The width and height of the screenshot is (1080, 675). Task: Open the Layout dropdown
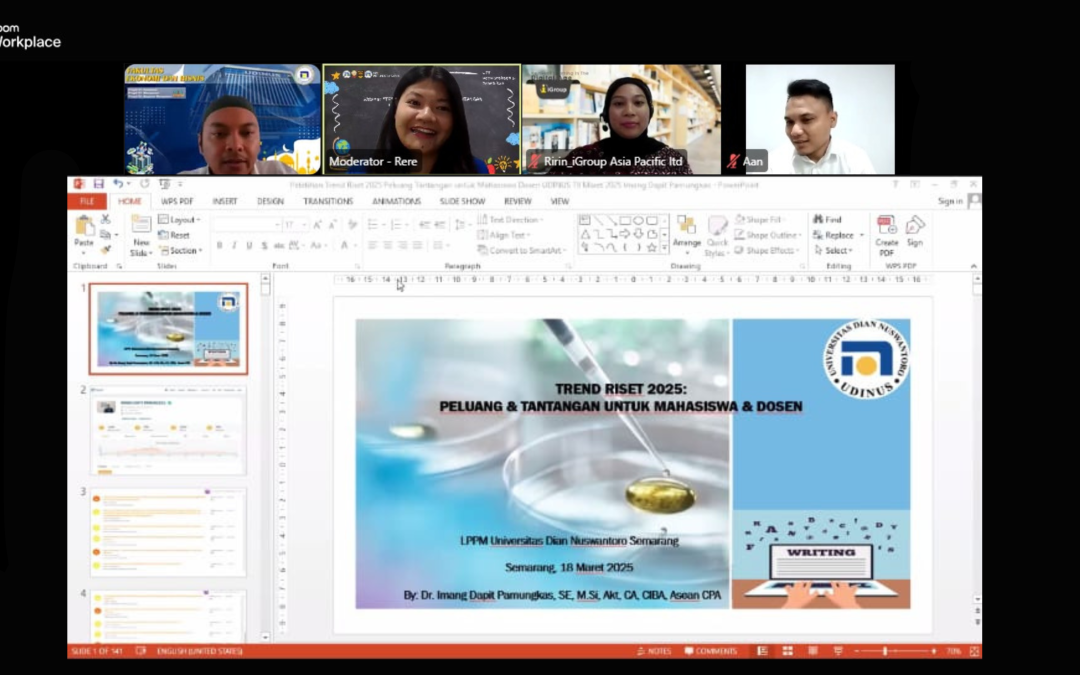pos(179,220)
